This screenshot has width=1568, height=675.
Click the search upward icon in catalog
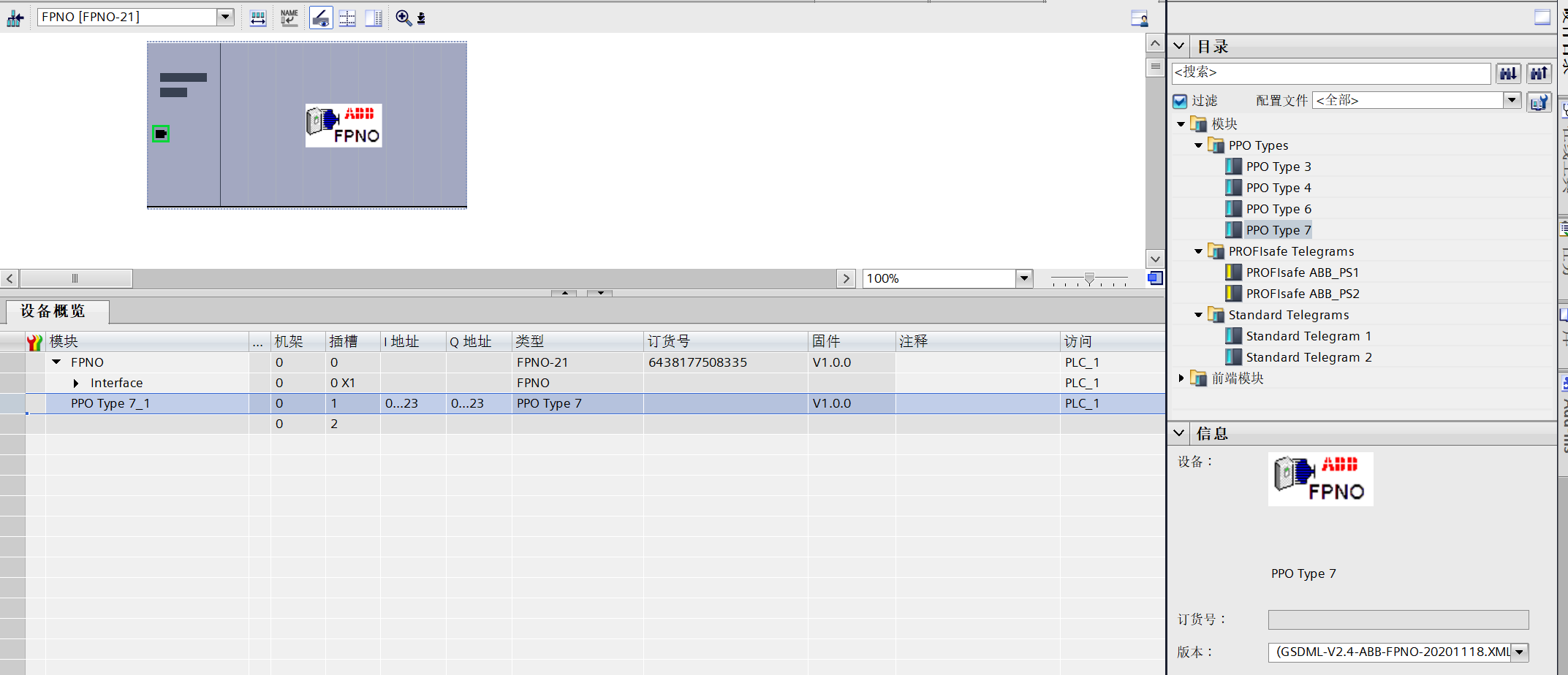tap(1539, 73)
